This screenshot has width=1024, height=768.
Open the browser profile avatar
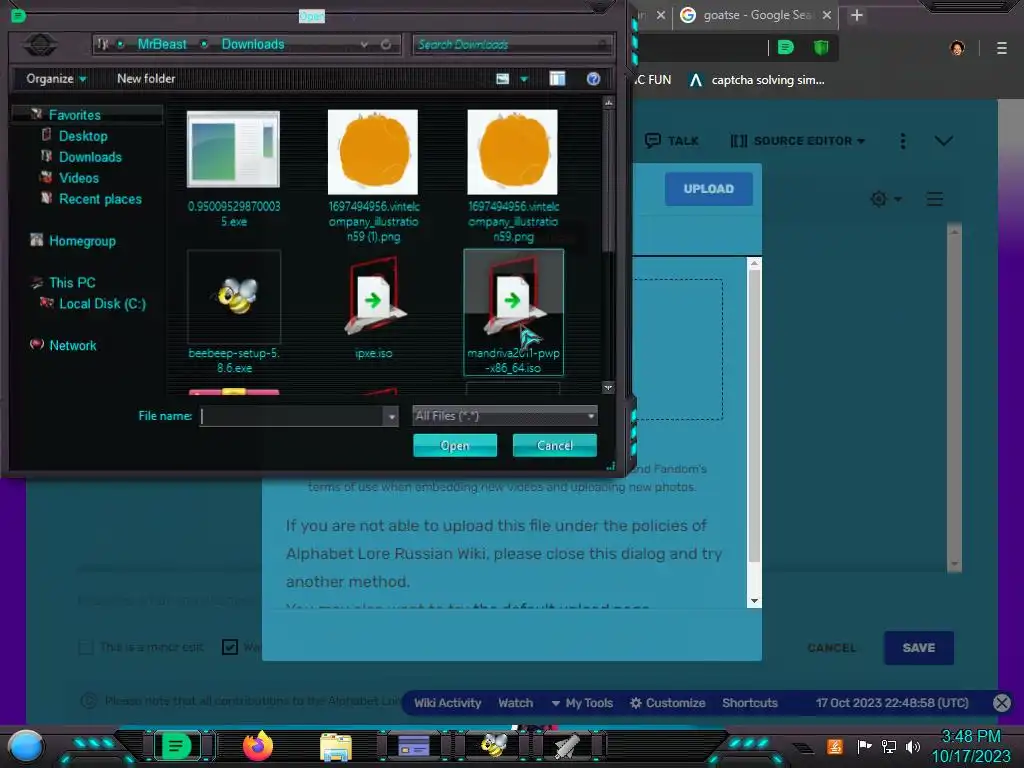coord(957,48)
